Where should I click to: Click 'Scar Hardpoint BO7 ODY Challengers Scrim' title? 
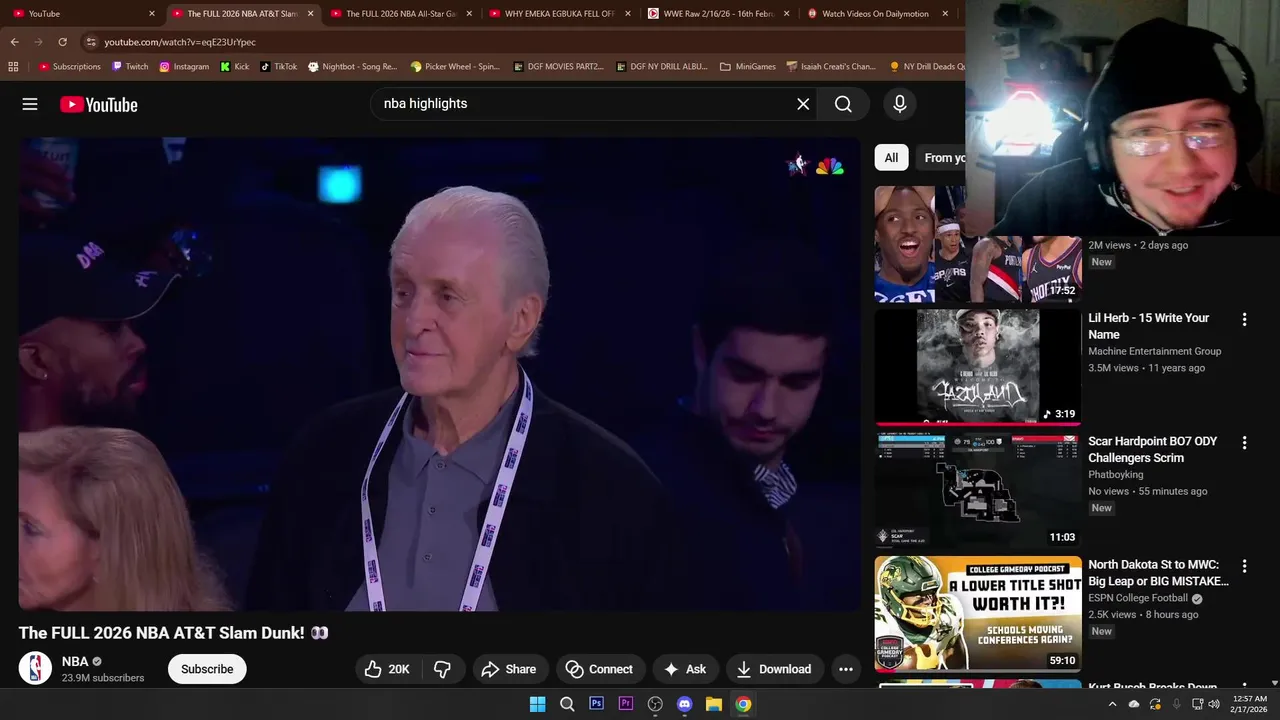click(x=1152, y=449)
